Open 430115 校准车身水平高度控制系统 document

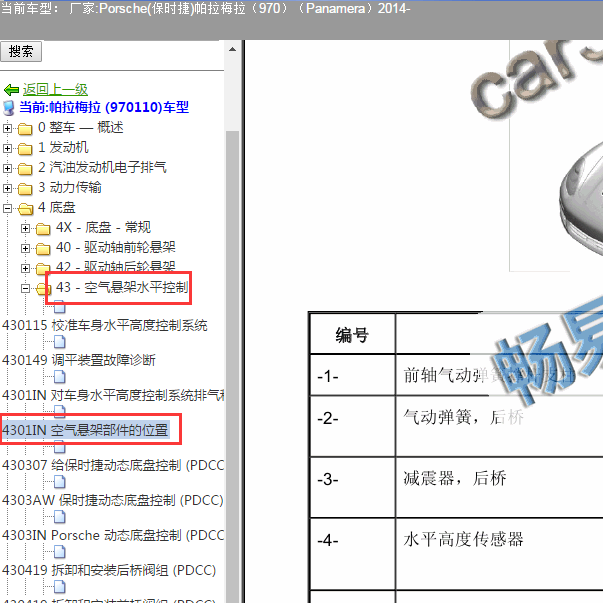[x=105, y=325]
